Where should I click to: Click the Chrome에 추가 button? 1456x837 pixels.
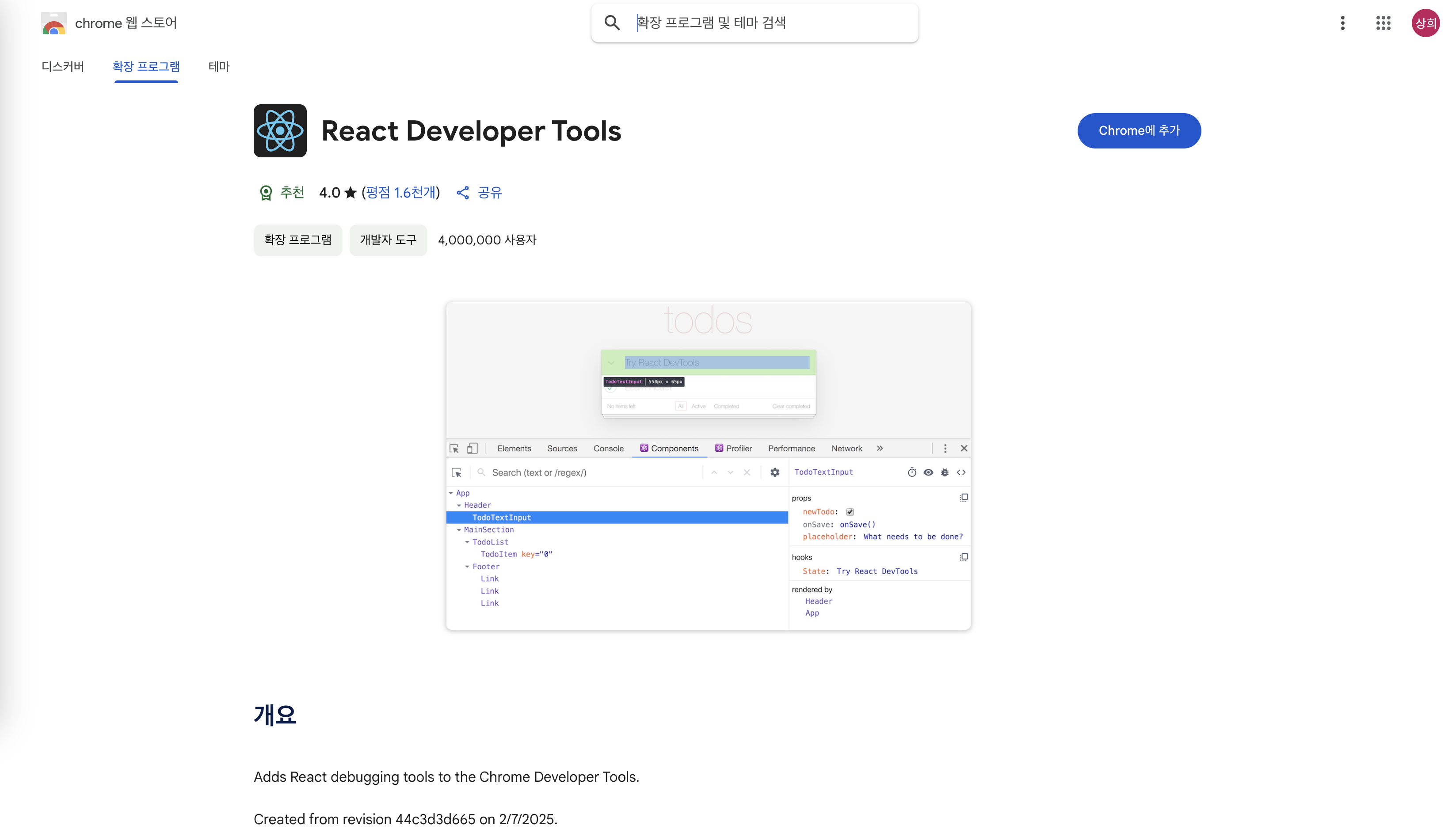pyautogui.click(x=1139, y=130)
